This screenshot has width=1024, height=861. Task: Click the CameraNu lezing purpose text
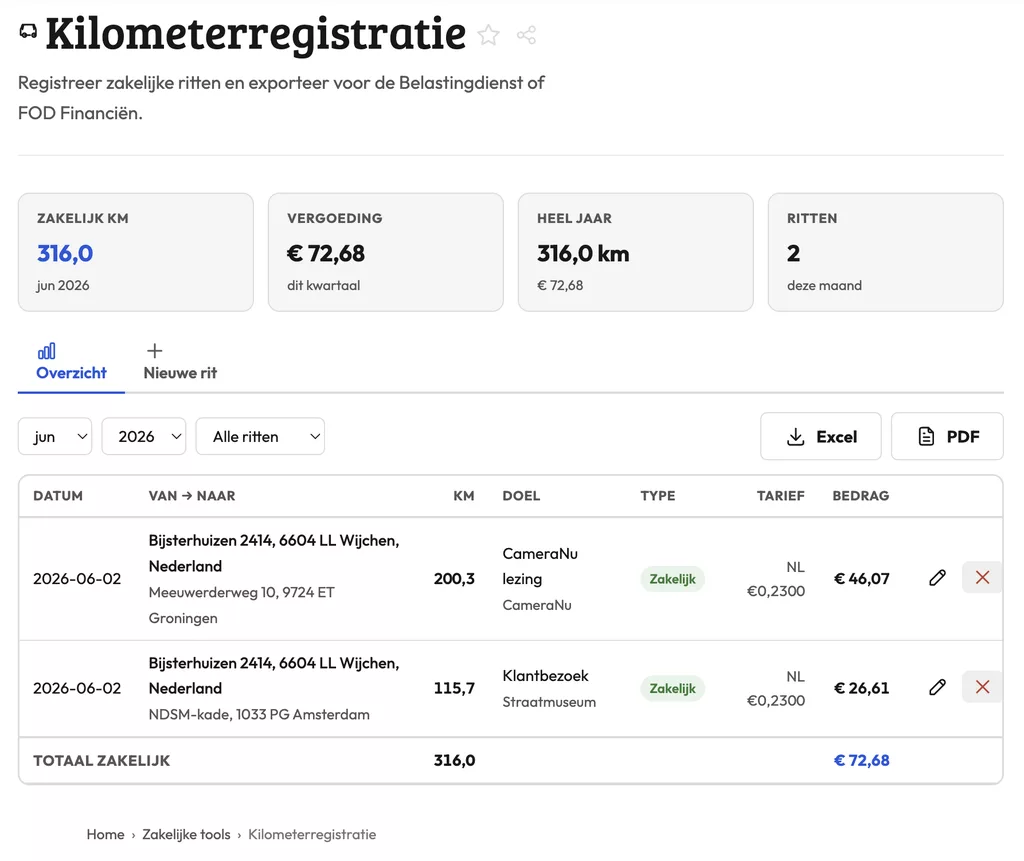540,566
